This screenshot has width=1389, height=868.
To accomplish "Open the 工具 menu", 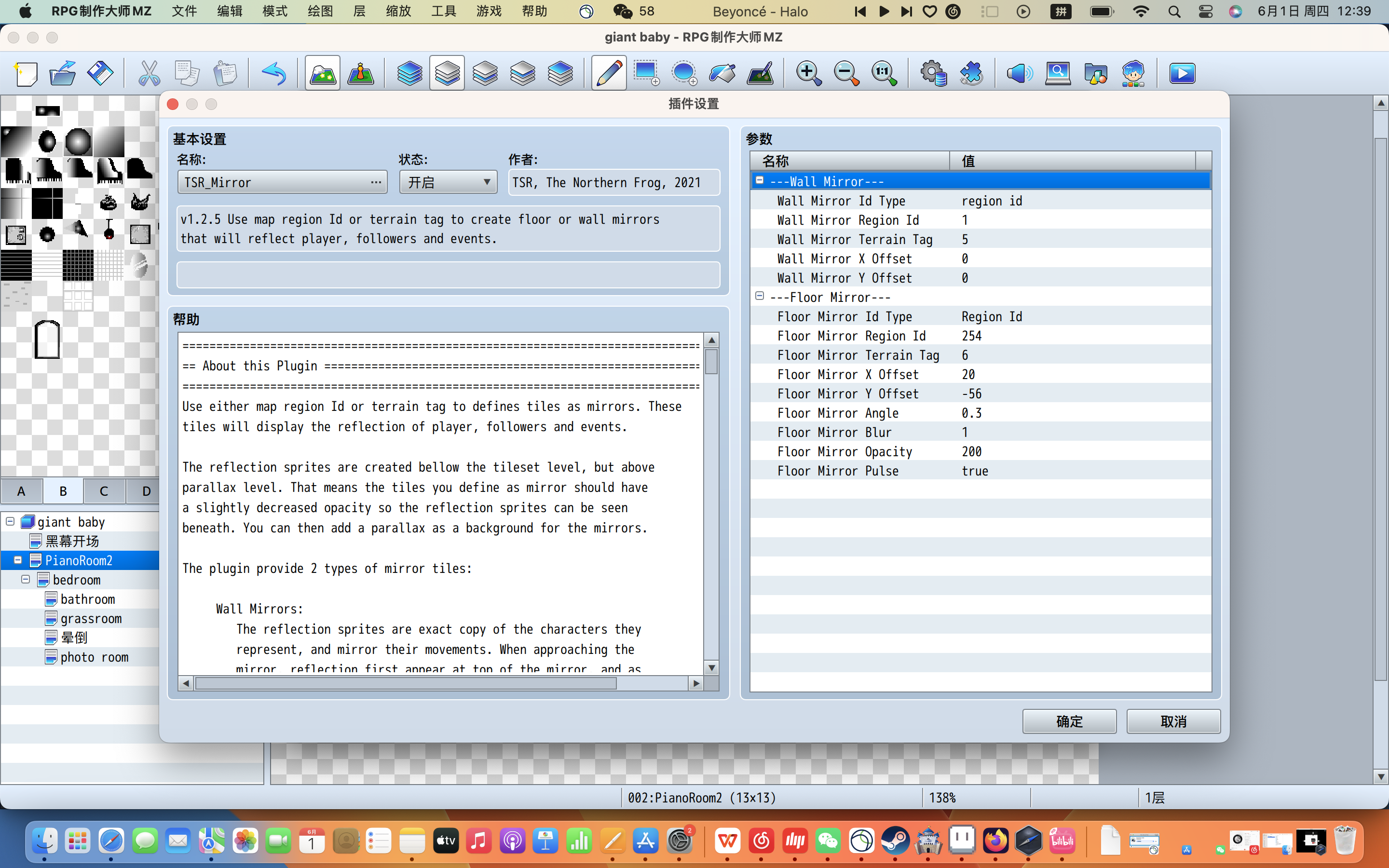I will (x=444, y=12).
